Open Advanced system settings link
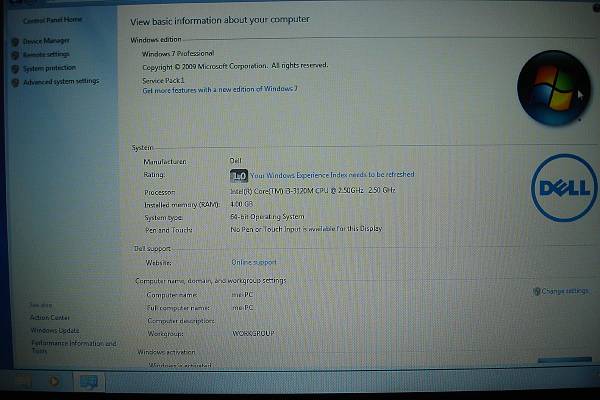The image size is (600, 400). tap(61, 81)
